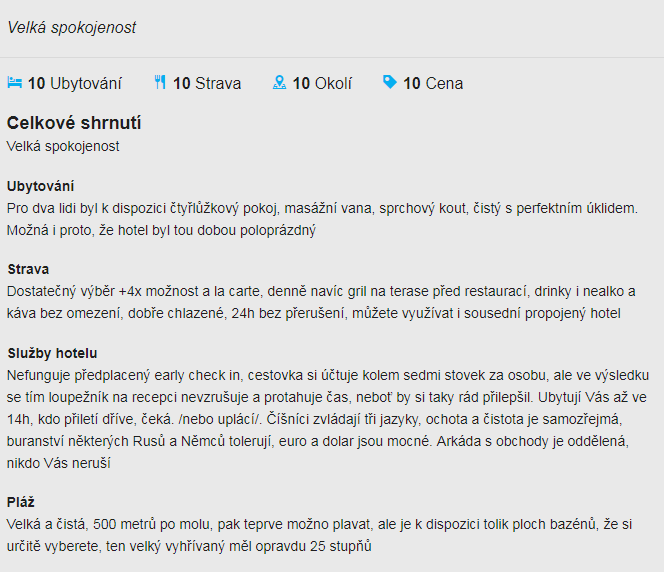Click the summary text under Celkové shrnutí

[x=63, y=146]
